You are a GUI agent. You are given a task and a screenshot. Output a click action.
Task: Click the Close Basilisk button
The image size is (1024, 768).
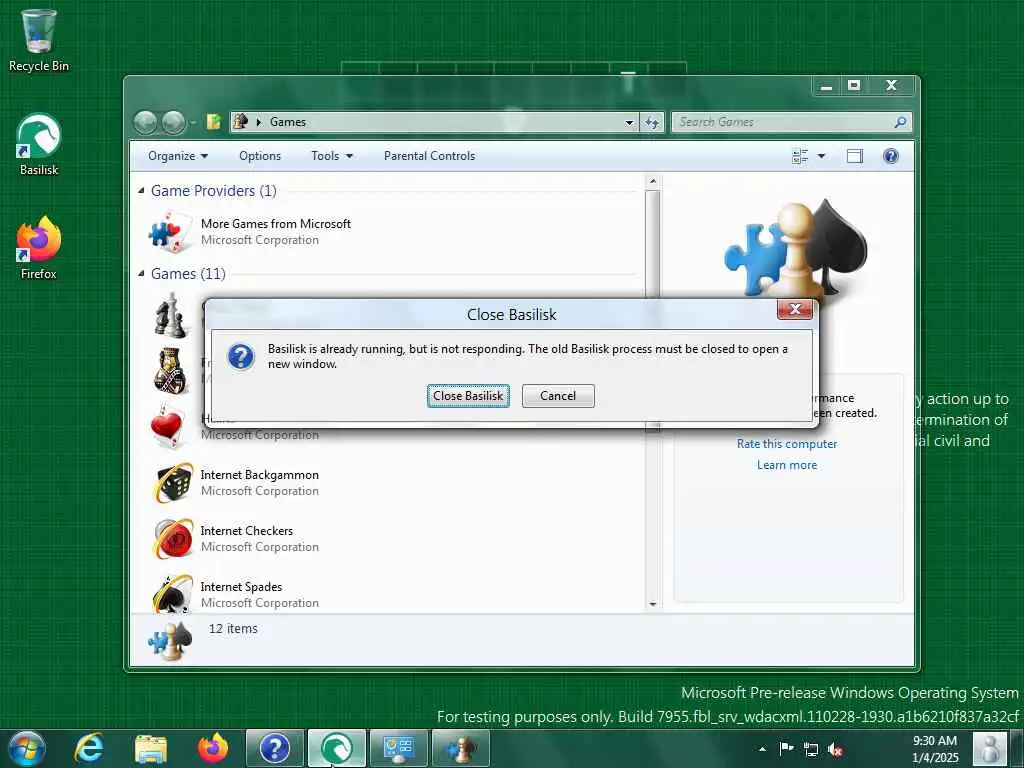tap(468, 396)
